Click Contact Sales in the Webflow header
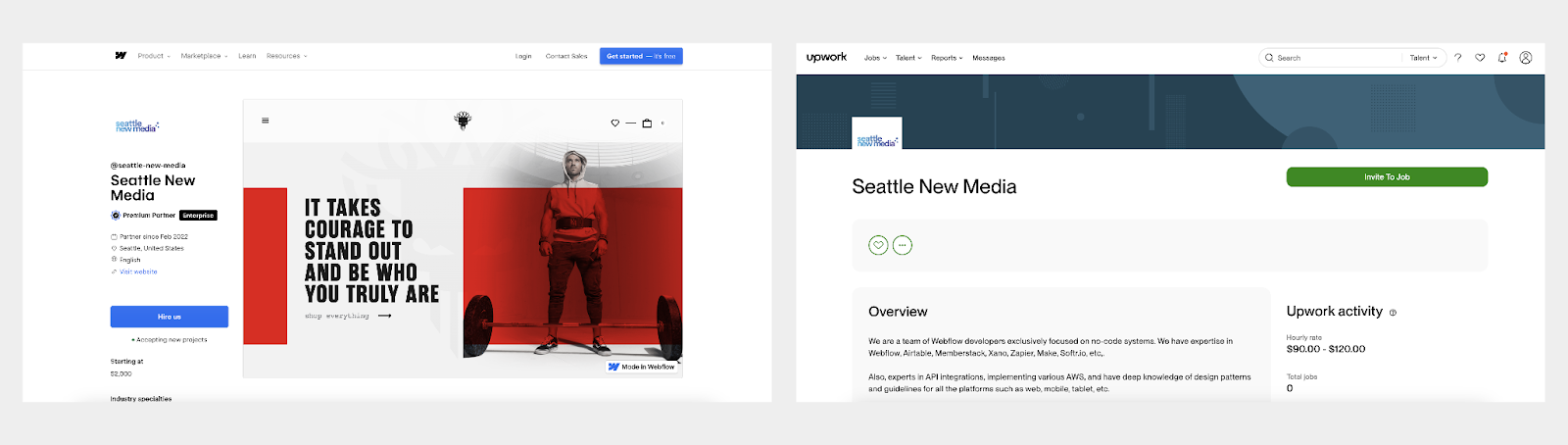Viewport: 1568px width, 445px height. [566, 56]
